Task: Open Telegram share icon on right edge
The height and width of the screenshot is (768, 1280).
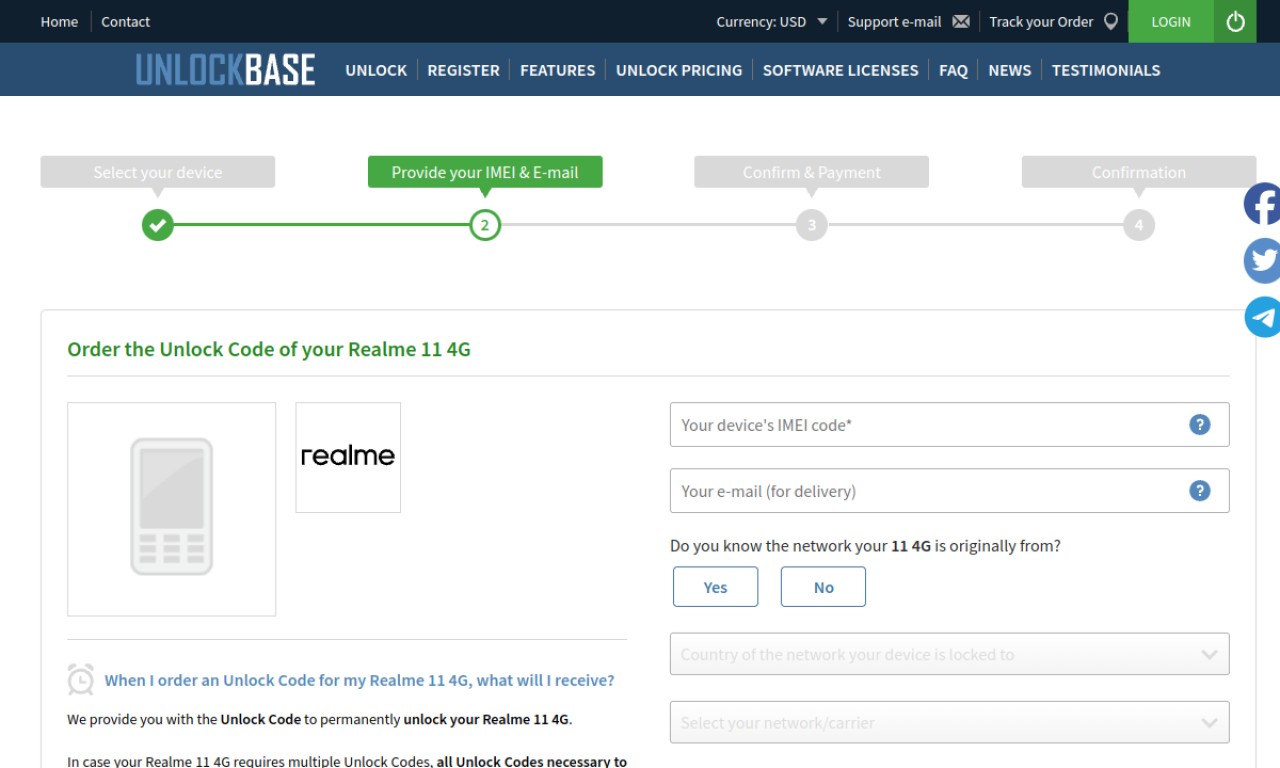Action: 1262,317
